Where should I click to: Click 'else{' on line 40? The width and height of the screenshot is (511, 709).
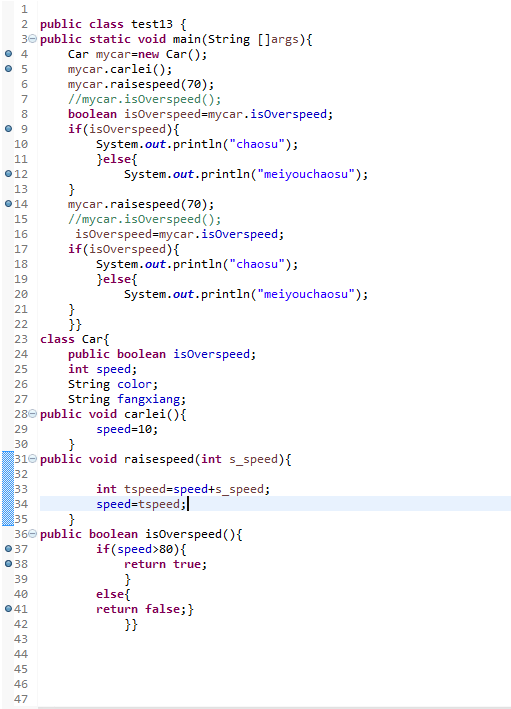point(113,594)
